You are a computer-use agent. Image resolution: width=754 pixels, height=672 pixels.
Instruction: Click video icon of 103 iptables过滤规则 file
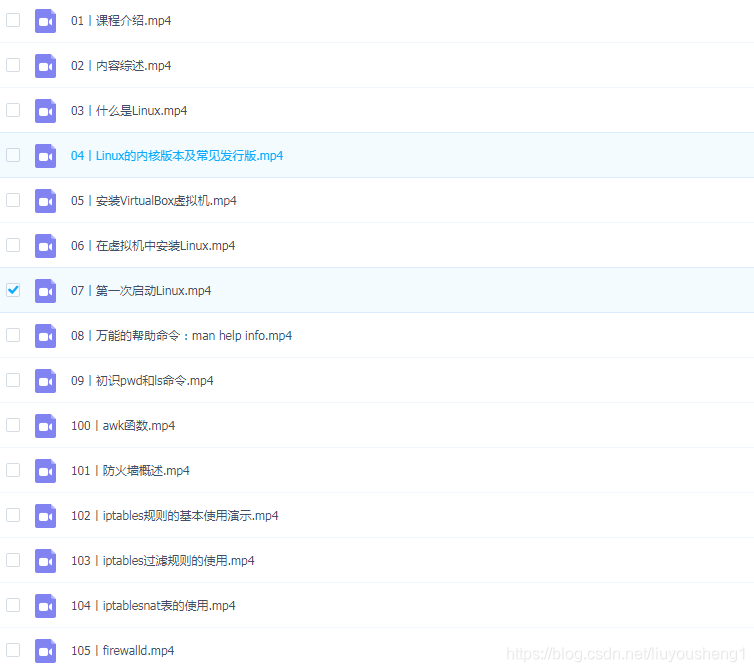[45, 561]
